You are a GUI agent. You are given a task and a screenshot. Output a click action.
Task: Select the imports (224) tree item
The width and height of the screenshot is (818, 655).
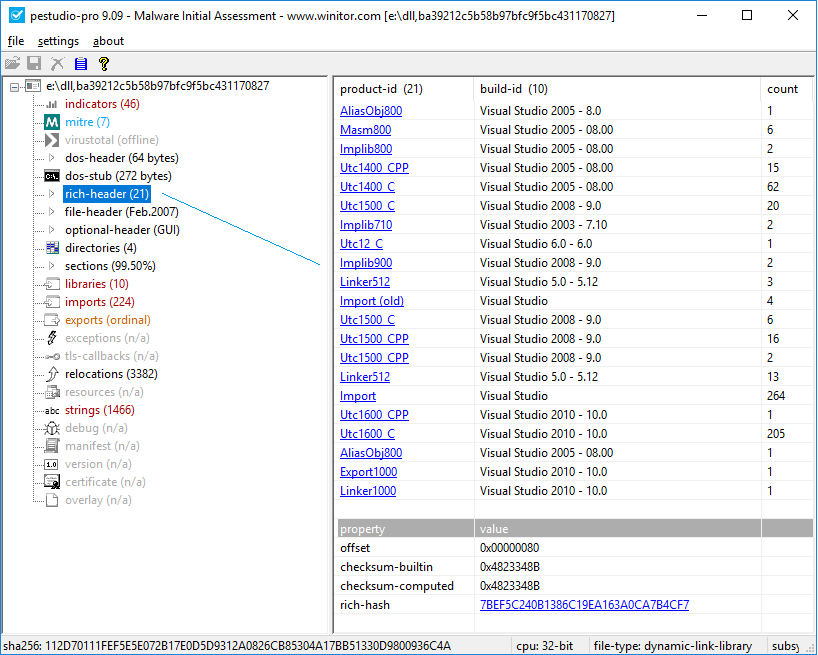100,302
